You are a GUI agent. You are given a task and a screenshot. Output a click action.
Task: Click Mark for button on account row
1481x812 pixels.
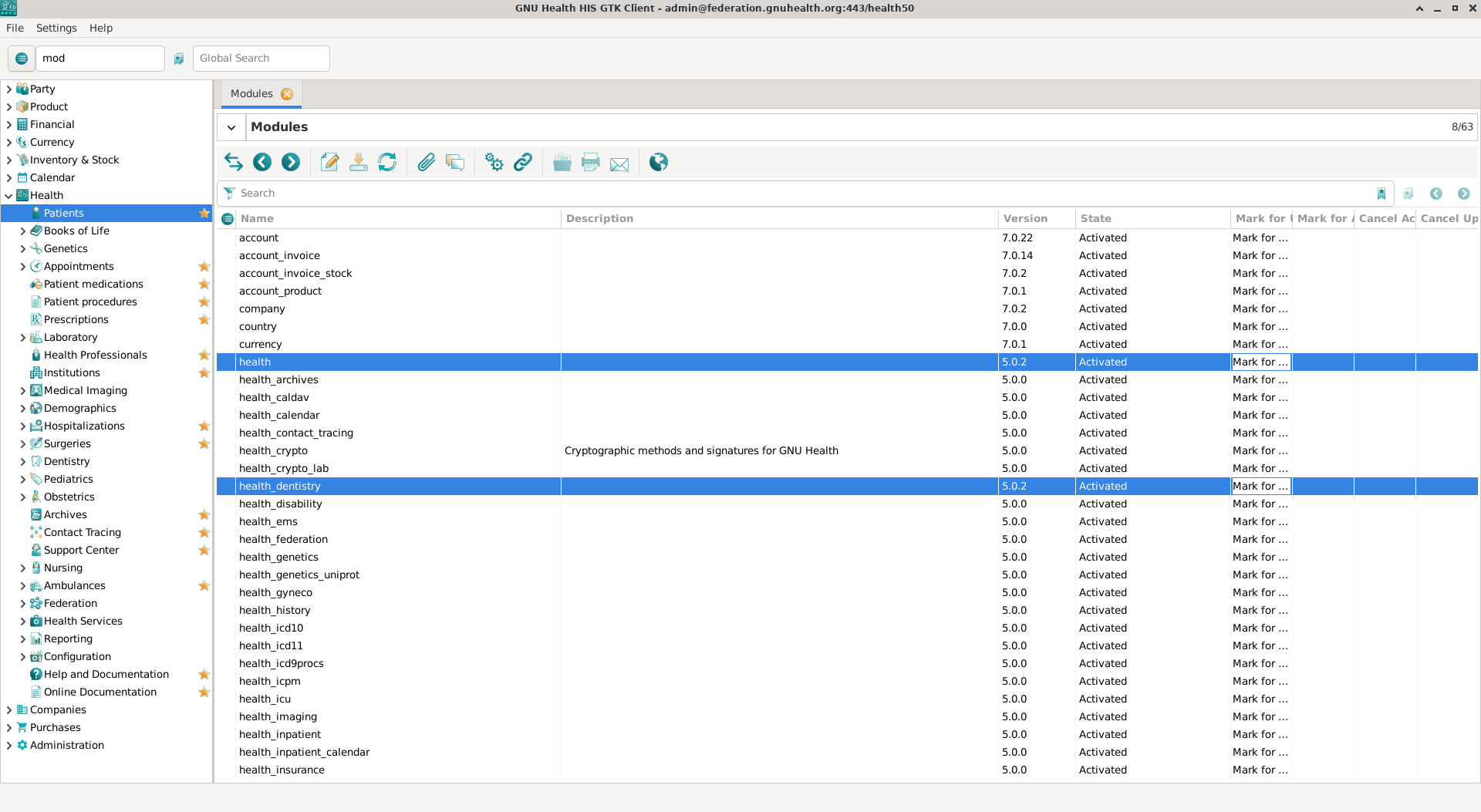click(x=1260, y=238)
